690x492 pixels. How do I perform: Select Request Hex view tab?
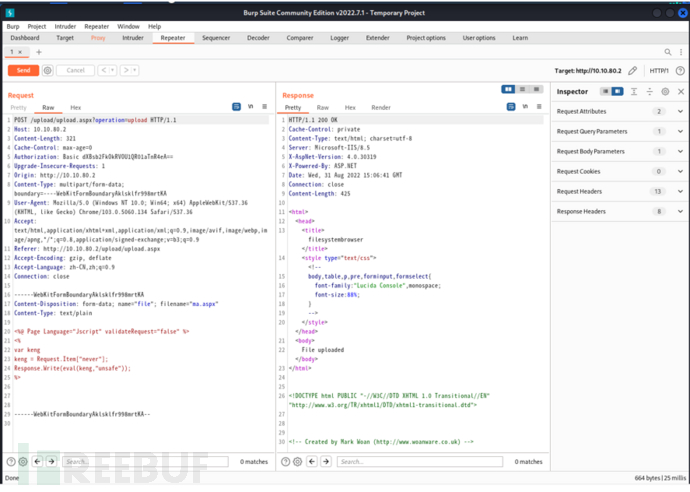pyautogui.click(x=76, y=107)
